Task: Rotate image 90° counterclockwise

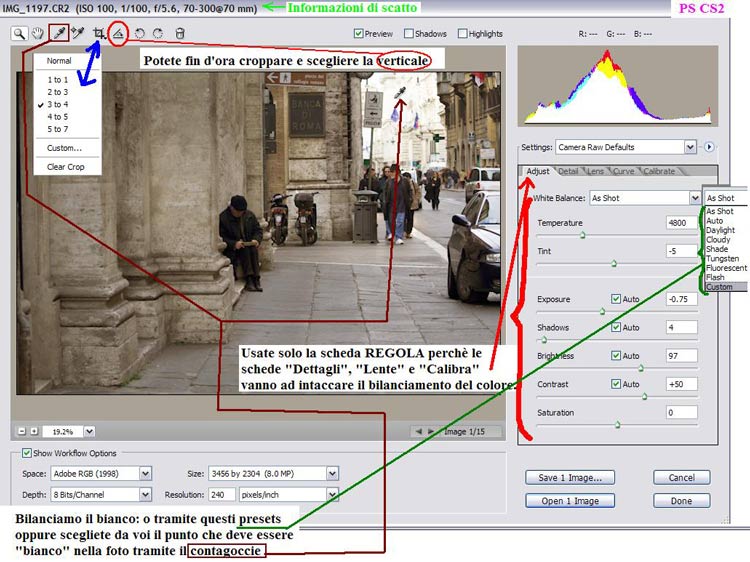Action: 140,33
